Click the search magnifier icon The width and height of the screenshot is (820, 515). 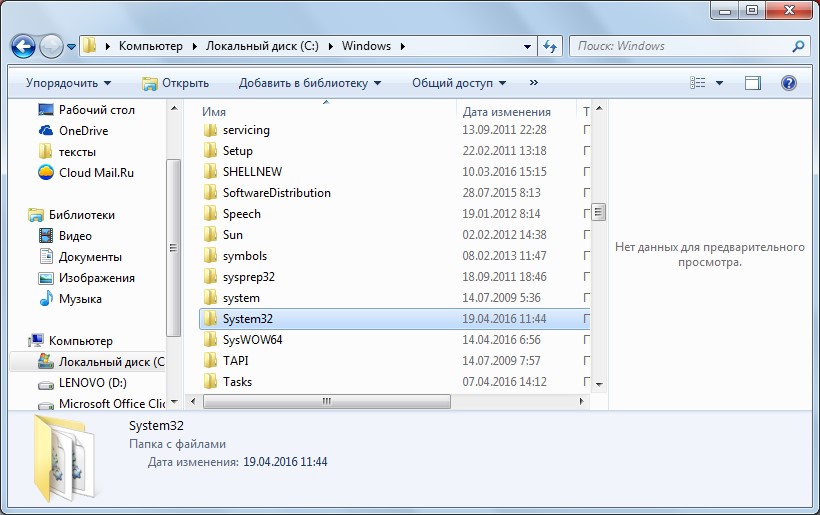[x=798, y=46]
